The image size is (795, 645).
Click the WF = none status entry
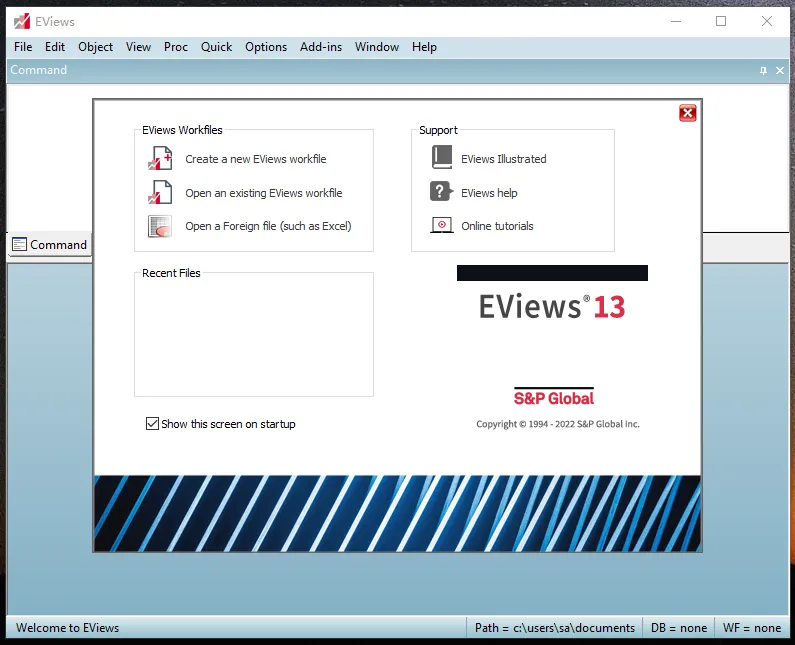[x=752, y=628]
